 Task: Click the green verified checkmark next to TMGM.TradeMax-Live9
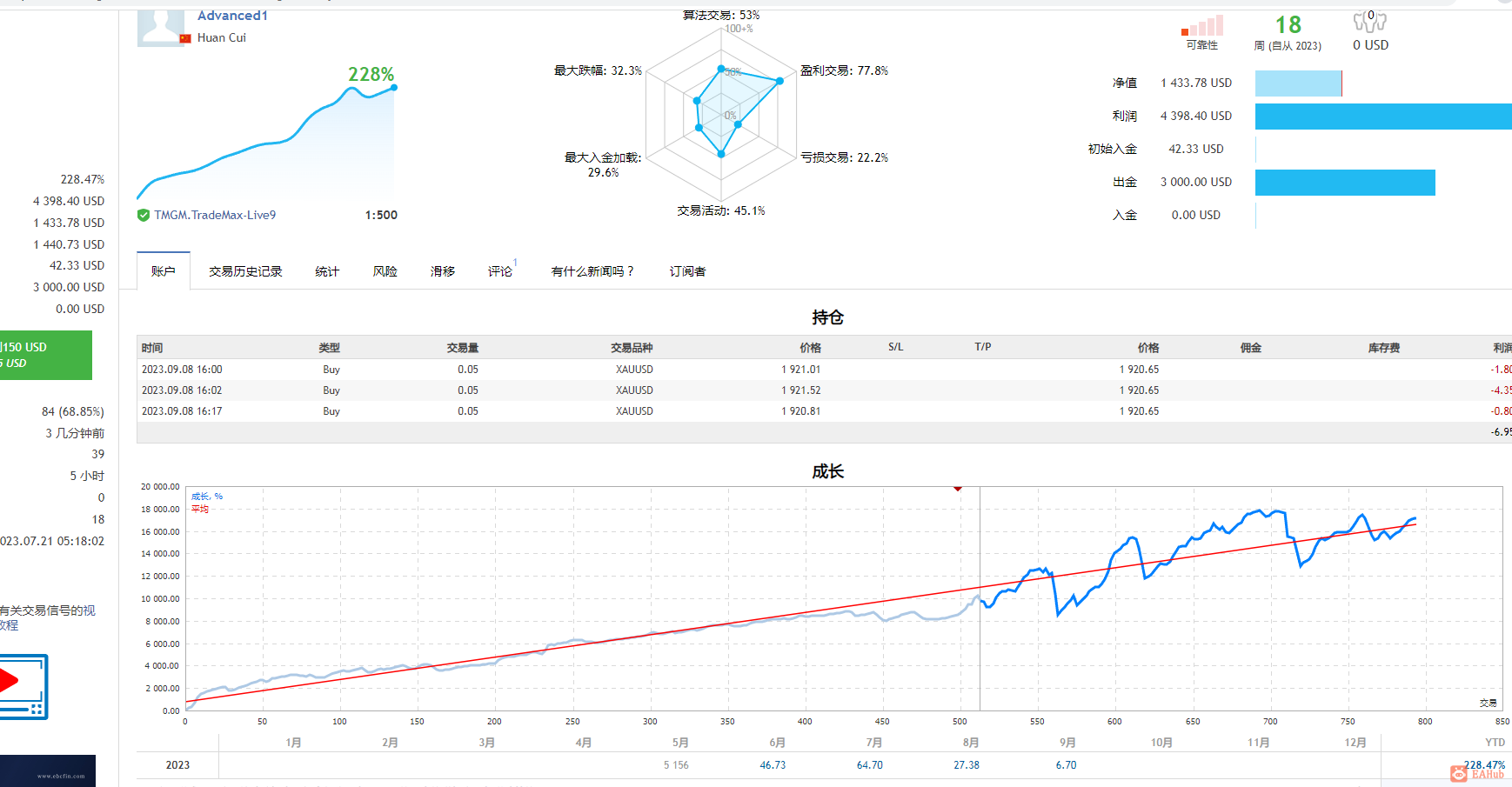point(144,215)
